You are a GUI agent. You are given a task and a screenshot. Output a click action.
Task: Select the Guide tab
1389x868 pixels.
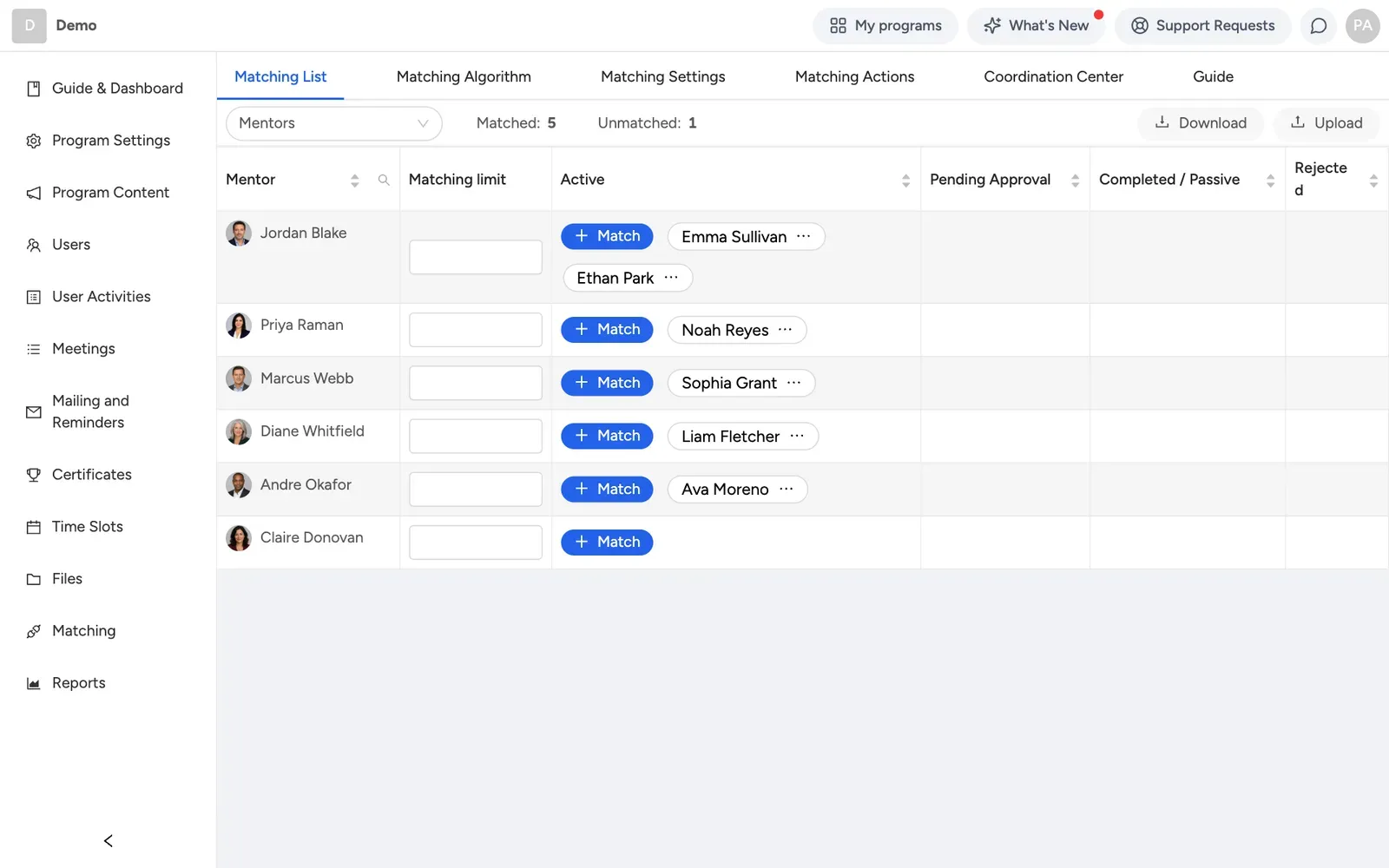[1213, 76]
